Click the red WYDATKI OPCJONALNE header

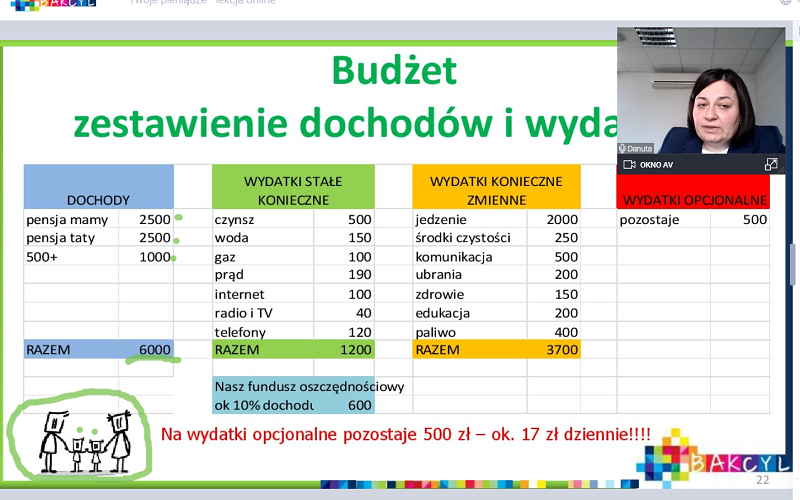tap(694, 199)
